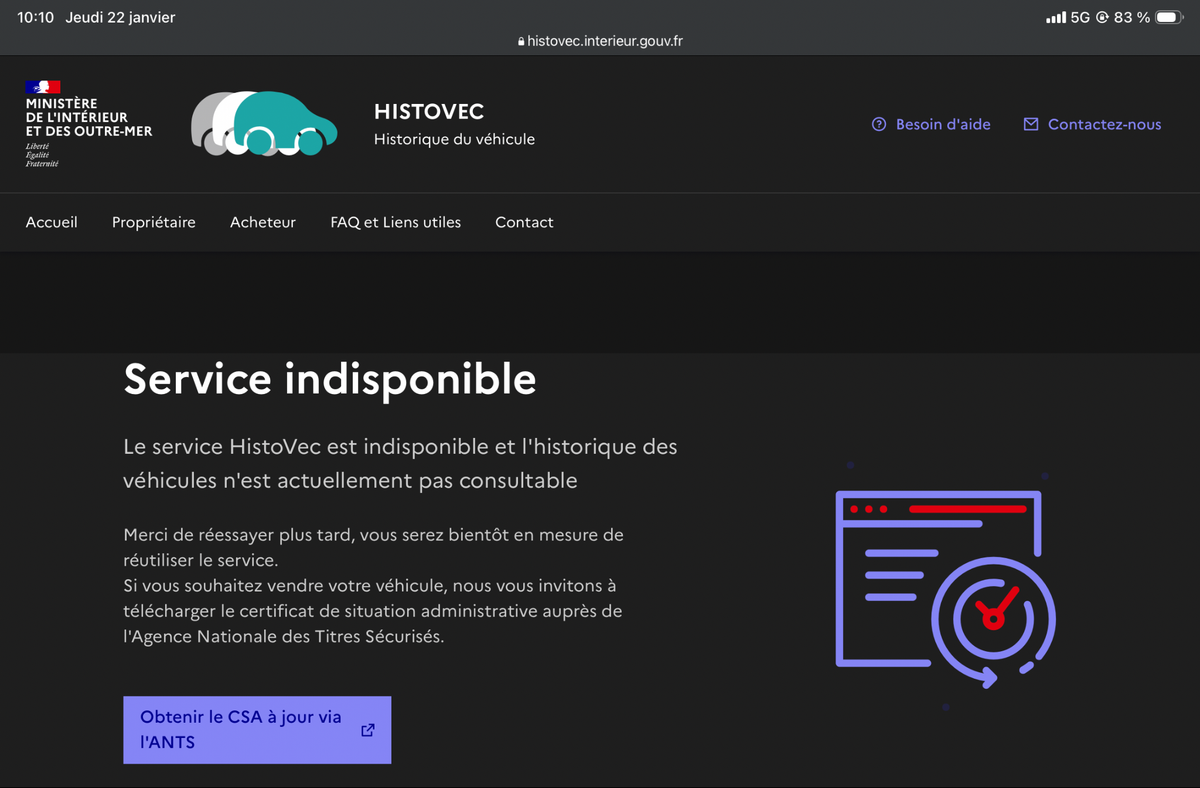The height and width of the screenshot is (788, 1200).
Task: Click the external link arrow icon
Action: coord(368,730)
